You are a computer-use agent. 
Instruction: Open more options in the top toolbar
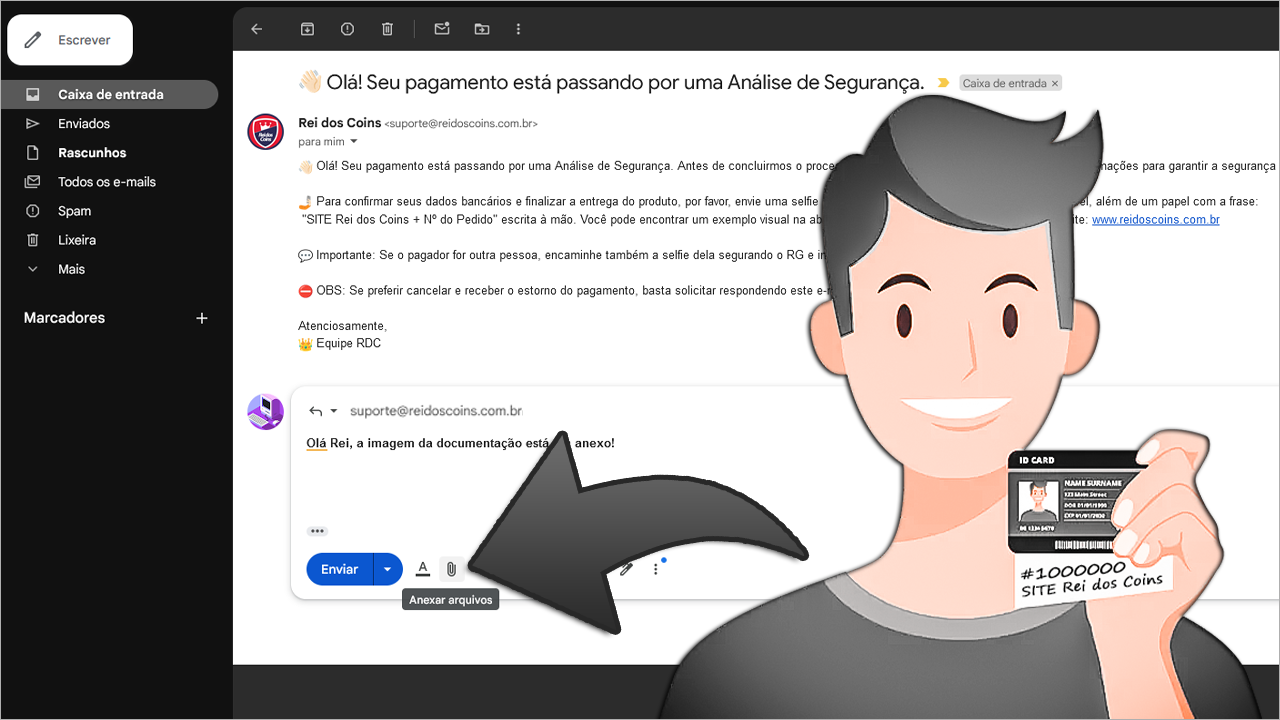pyautogui.click(x=518, y=29)
